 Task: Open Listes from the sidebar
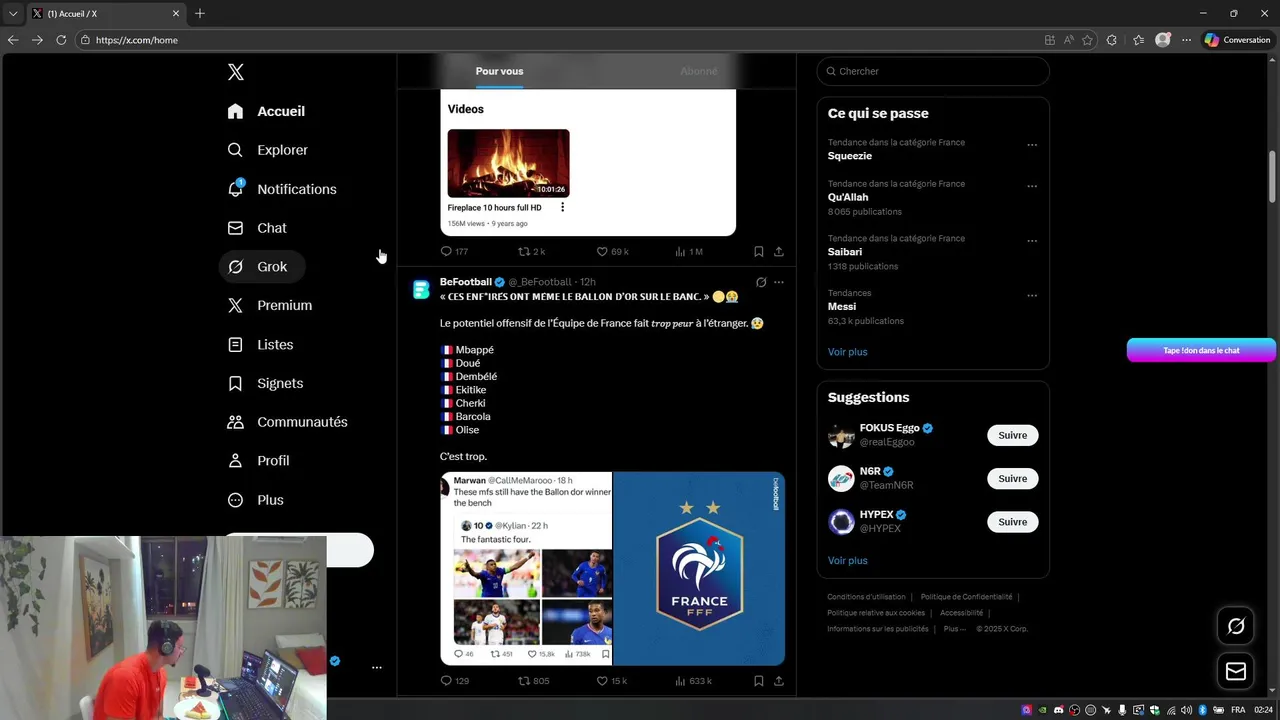click(261, 344)
